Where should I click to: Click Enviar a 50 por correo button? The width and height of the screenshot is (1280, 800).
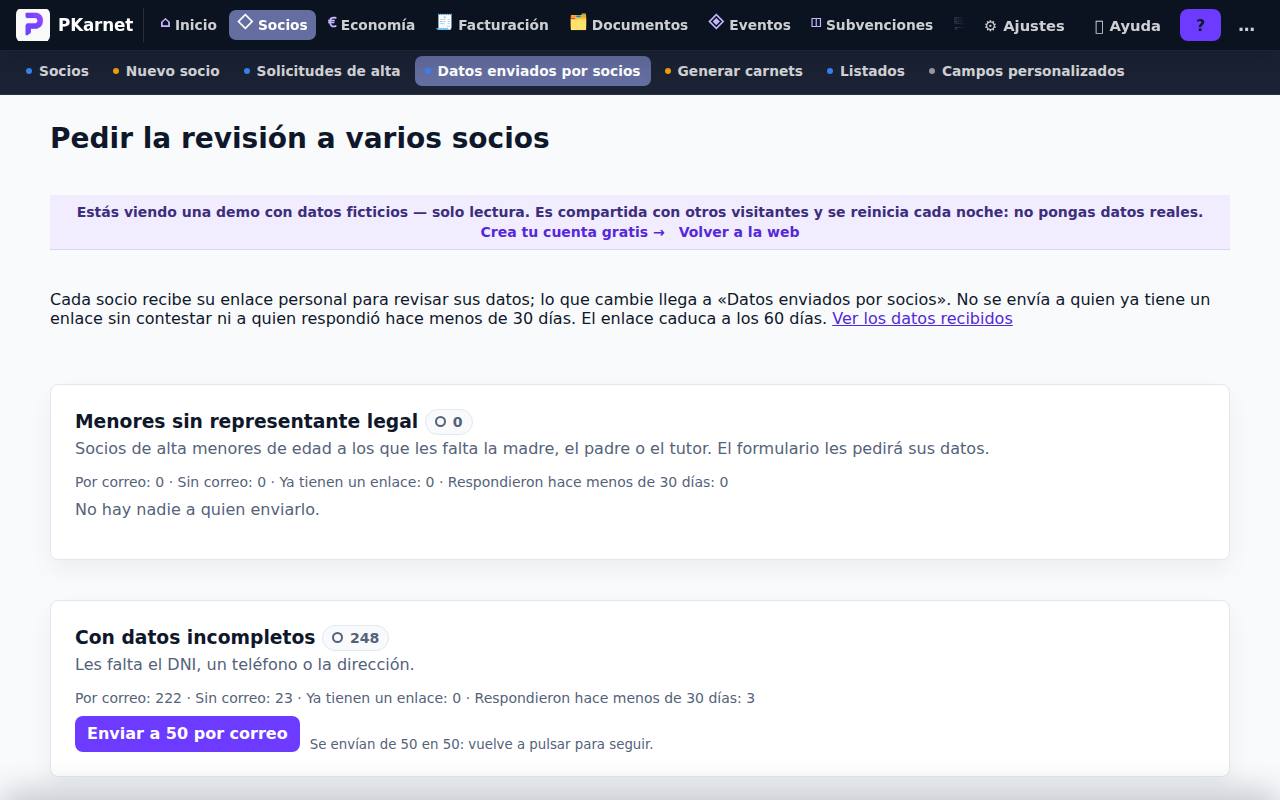[x=187, y=734]
